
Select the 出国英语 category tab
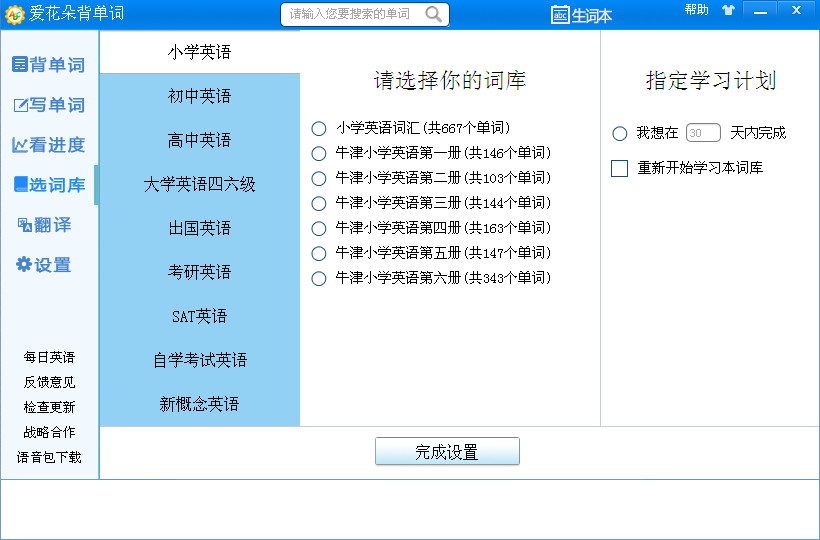[x=199, y=228]
